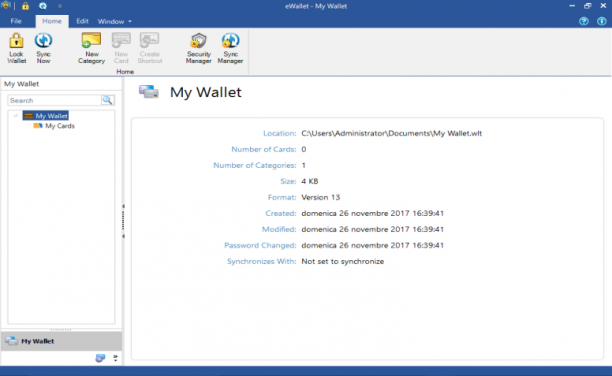Switch to the Home ribbon tab
Image resolution: width=612 pixels, height=376 pixels.
pyautogui.click(x=52, y=21)
